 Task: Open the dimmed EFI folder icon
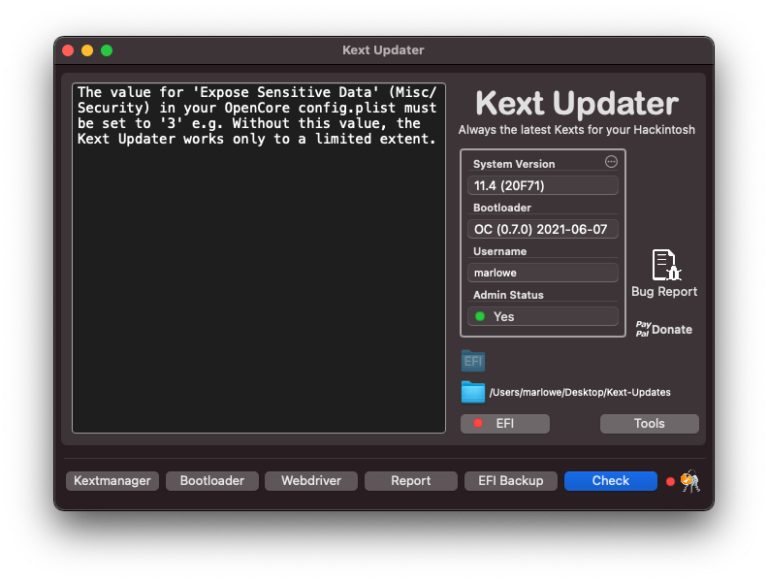coord(473,361)
